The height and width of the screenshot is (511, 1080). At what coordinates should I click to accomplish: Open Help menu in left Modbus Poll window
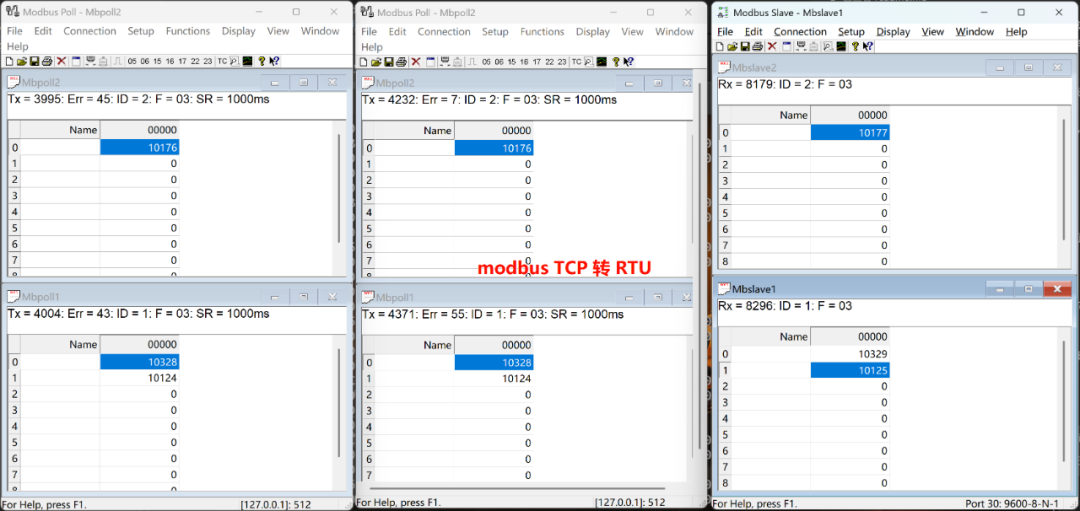(17, 47)
